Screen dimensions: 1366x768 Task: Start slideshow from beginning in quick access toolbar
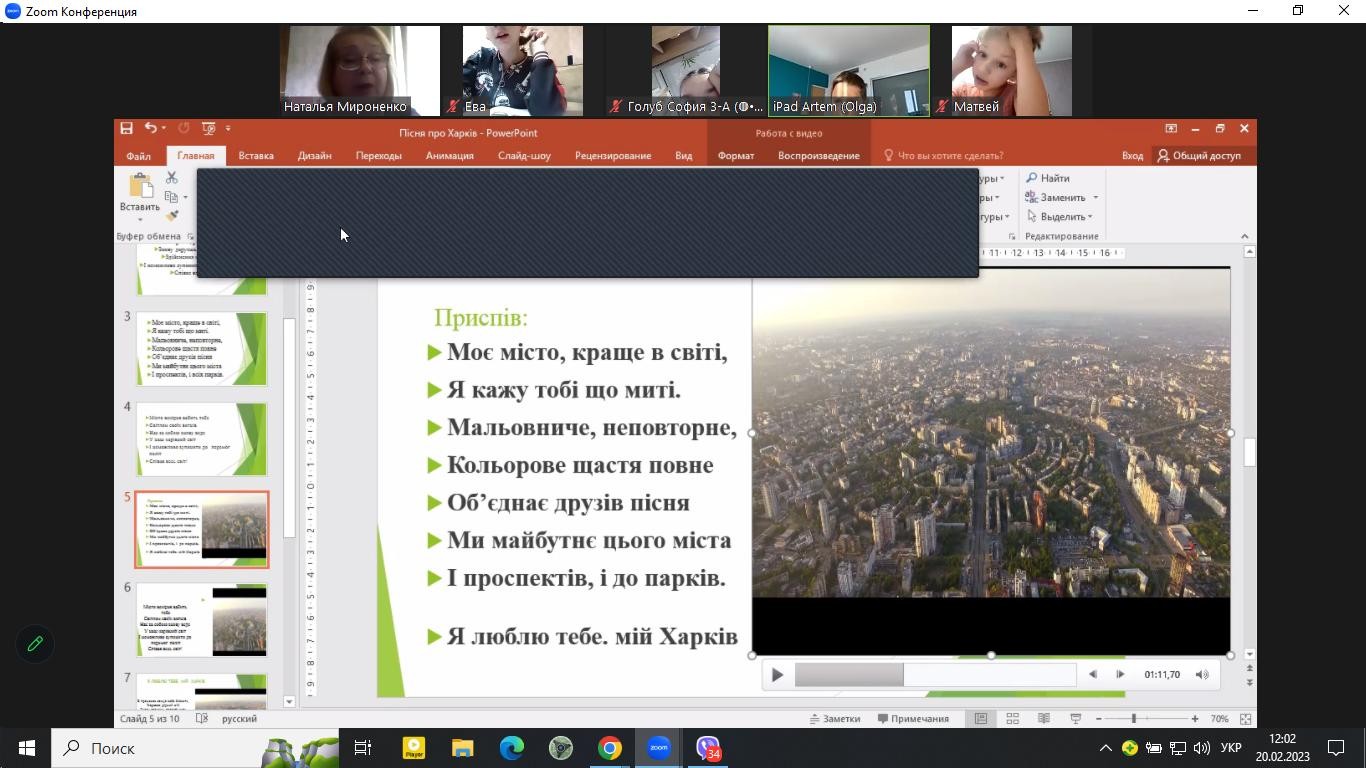208,128
